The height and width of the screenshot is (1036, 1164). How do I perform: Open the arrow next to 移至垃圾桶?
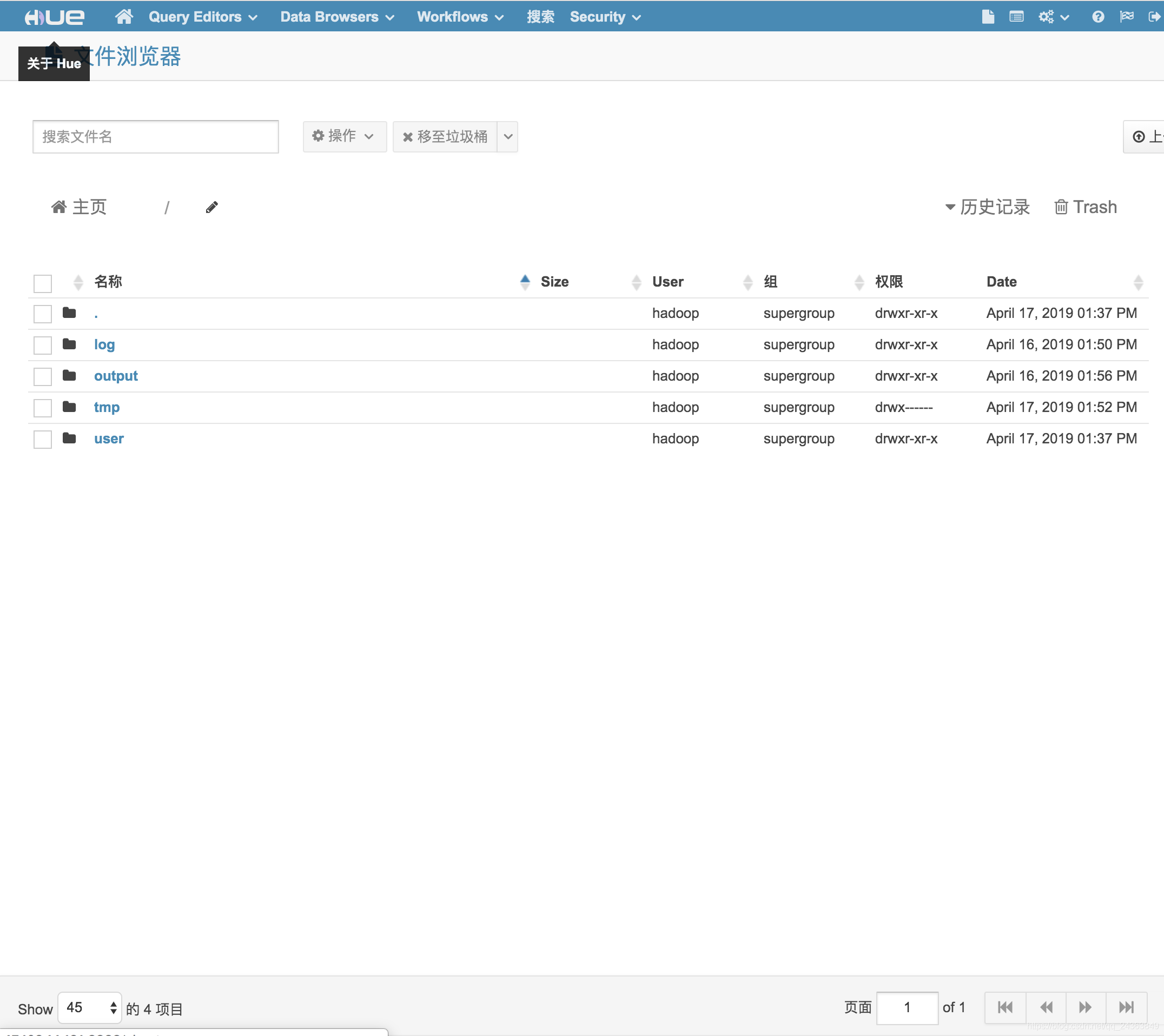(508, 137)
